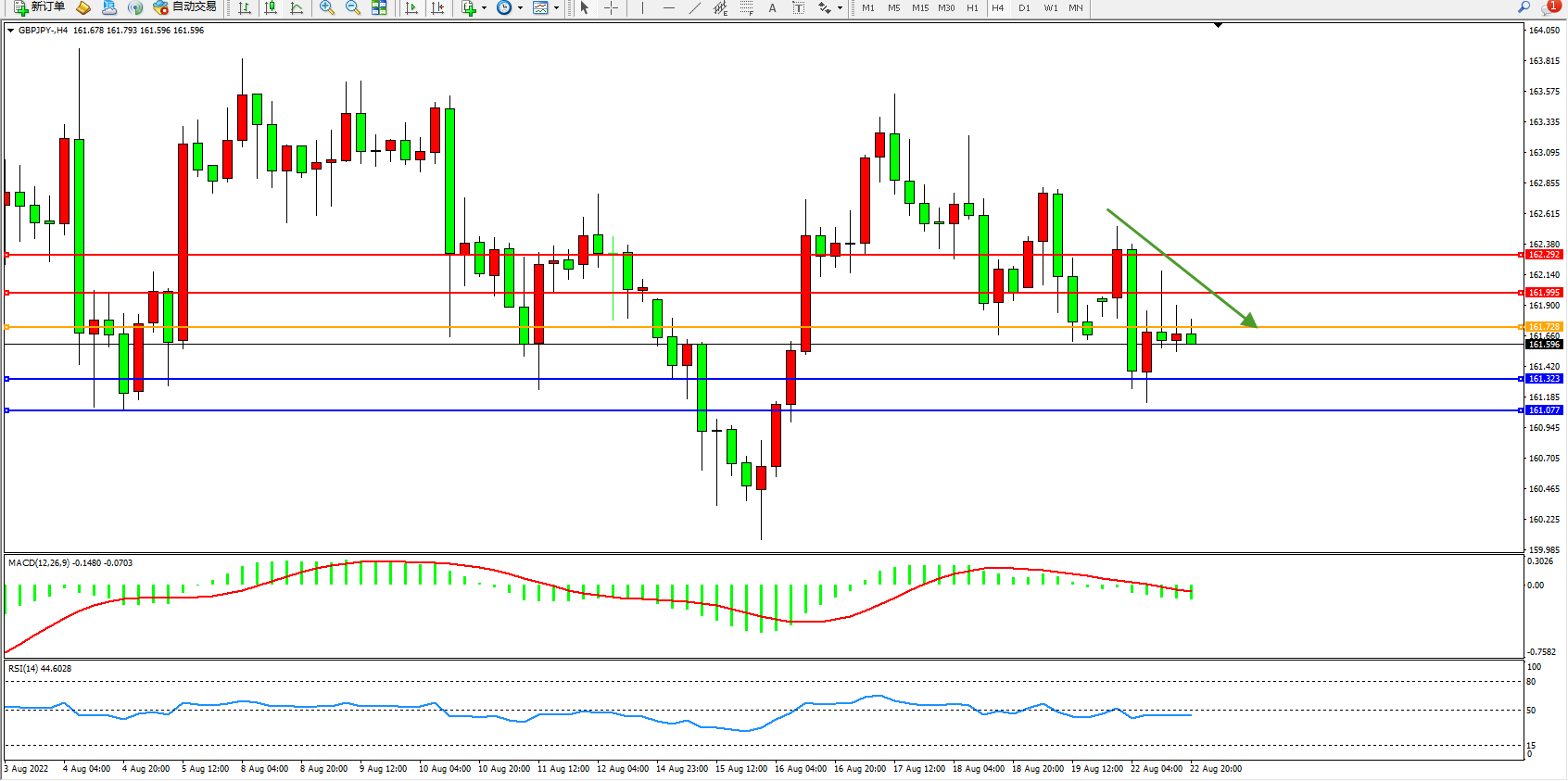The image size is (1568, 781).
Task: Select the text 'A' annotation tool
Action: 772,7
